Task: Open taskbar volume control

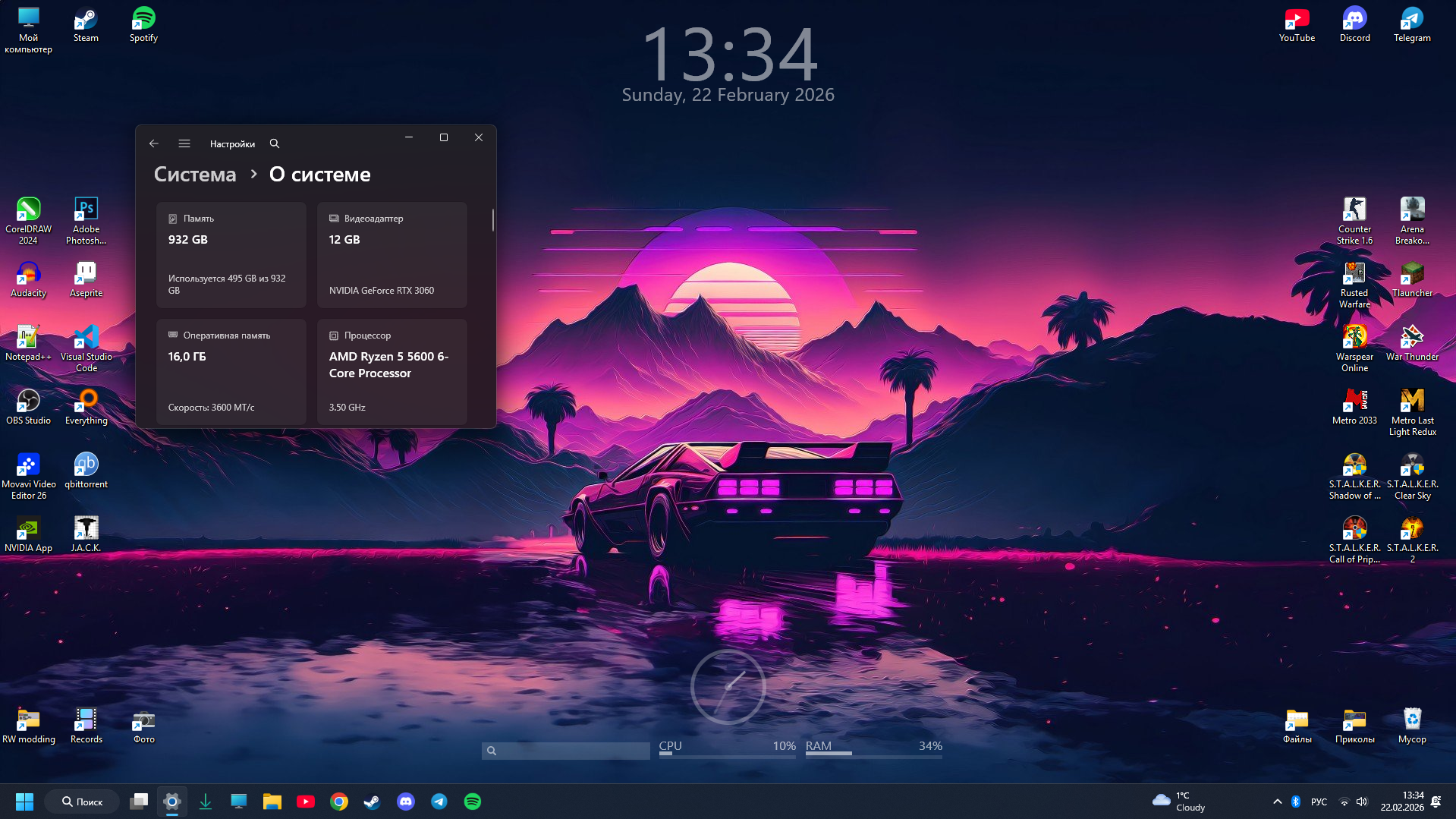Action: 1362,802
